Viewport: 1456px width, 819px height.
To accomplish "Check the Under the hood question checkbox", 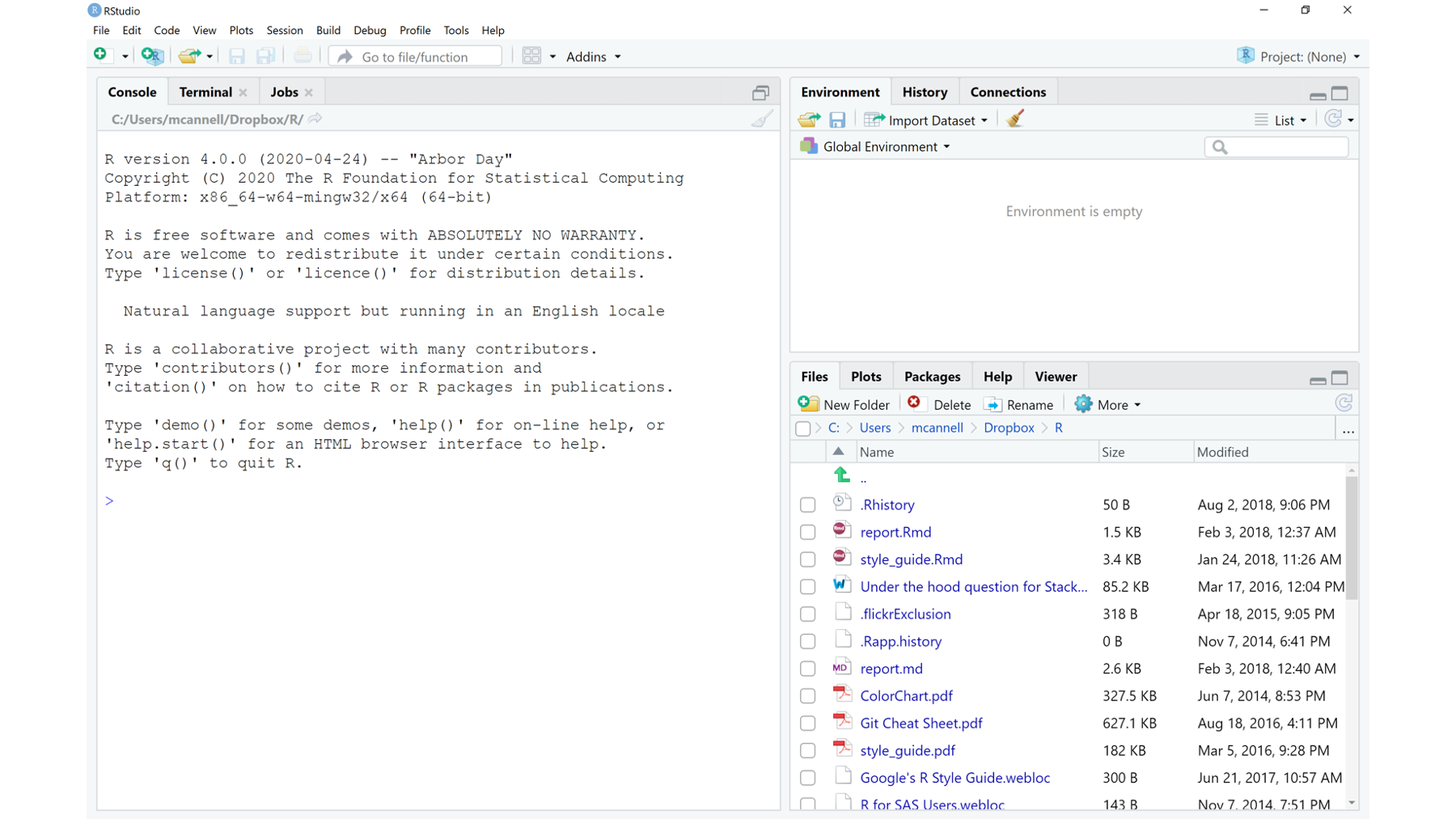I will click(807, 587).
